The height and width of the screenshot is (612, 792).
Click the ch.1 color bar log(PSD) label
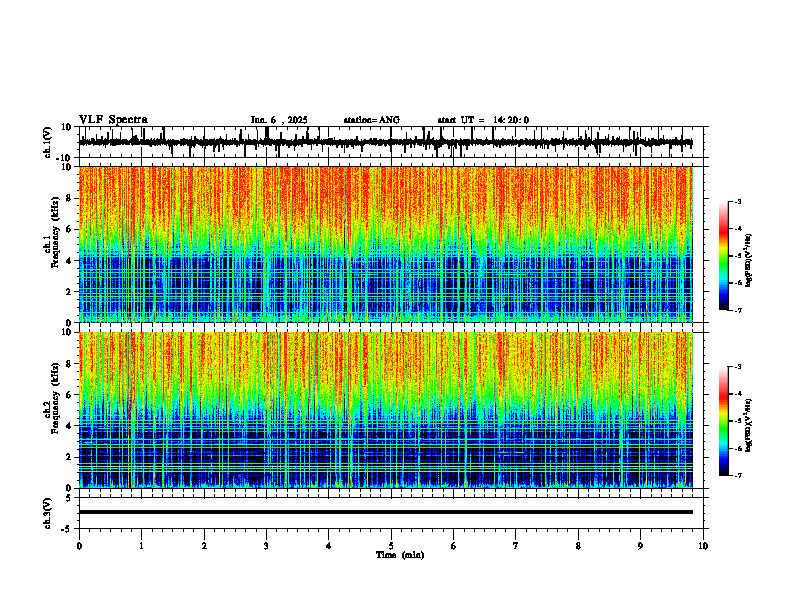point(748,261)
